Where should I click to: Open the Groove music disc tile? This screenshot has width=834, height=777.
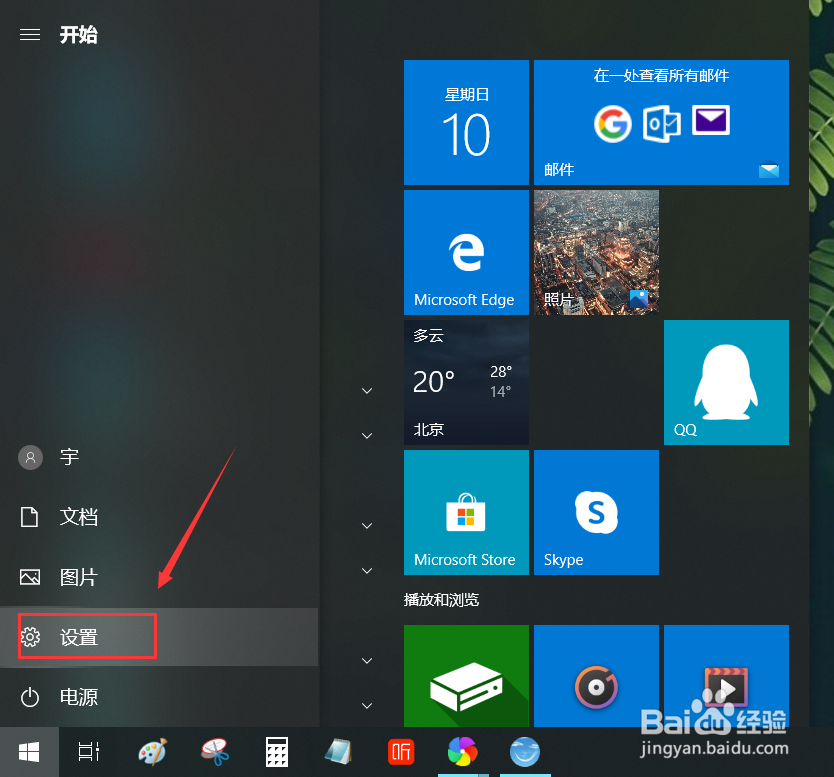pos(596,676)
